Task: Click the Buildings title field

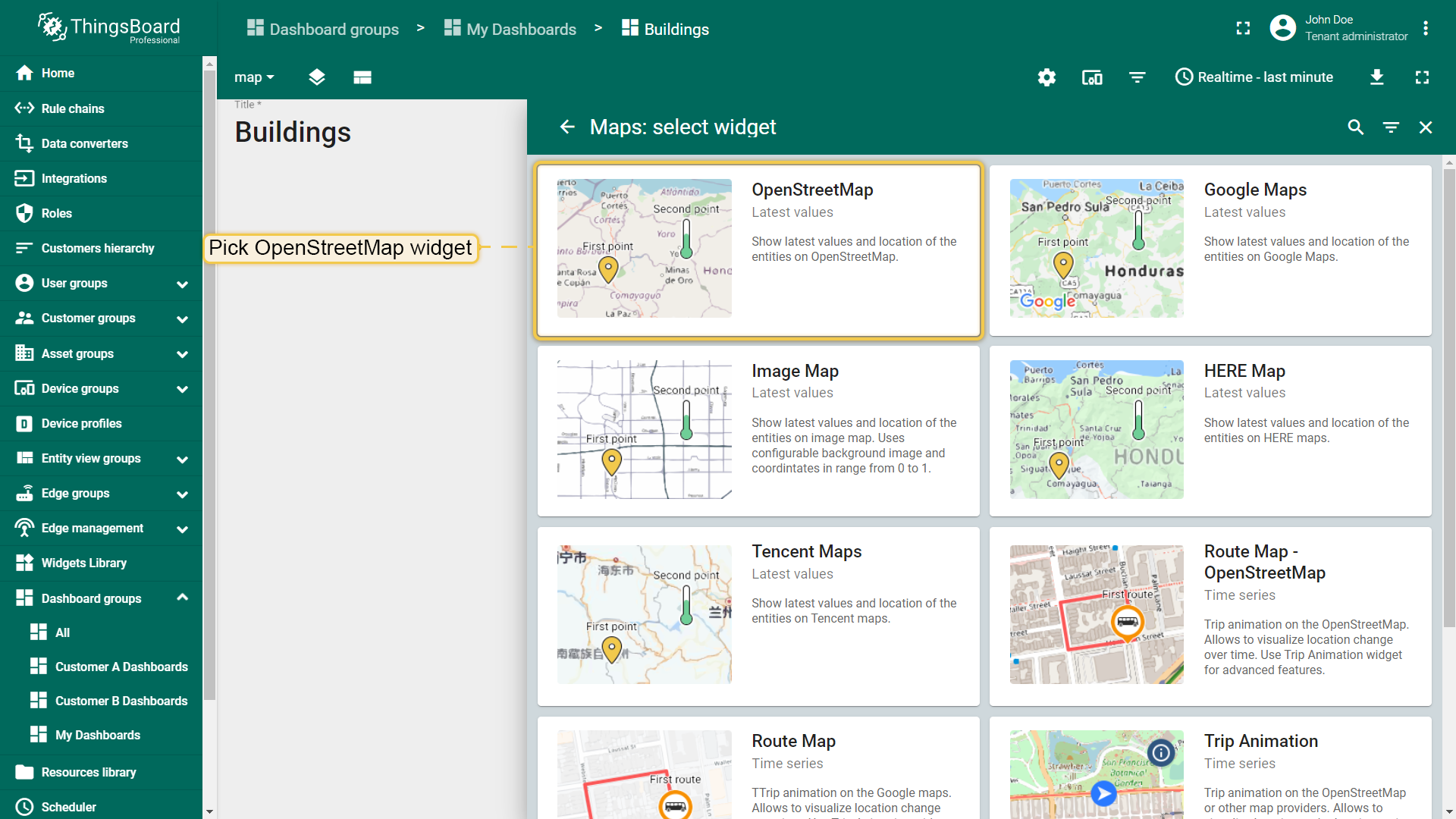Action: (372, 132)
